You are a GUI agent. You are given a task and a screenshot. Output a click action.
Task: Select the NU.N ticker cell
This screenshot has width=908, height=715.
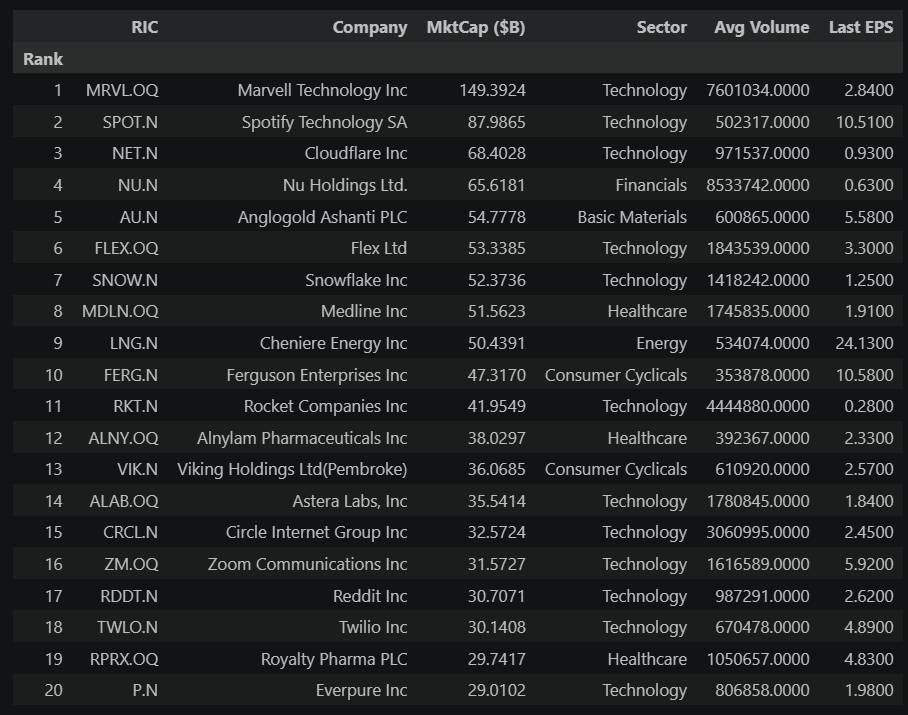pos(137,185)
